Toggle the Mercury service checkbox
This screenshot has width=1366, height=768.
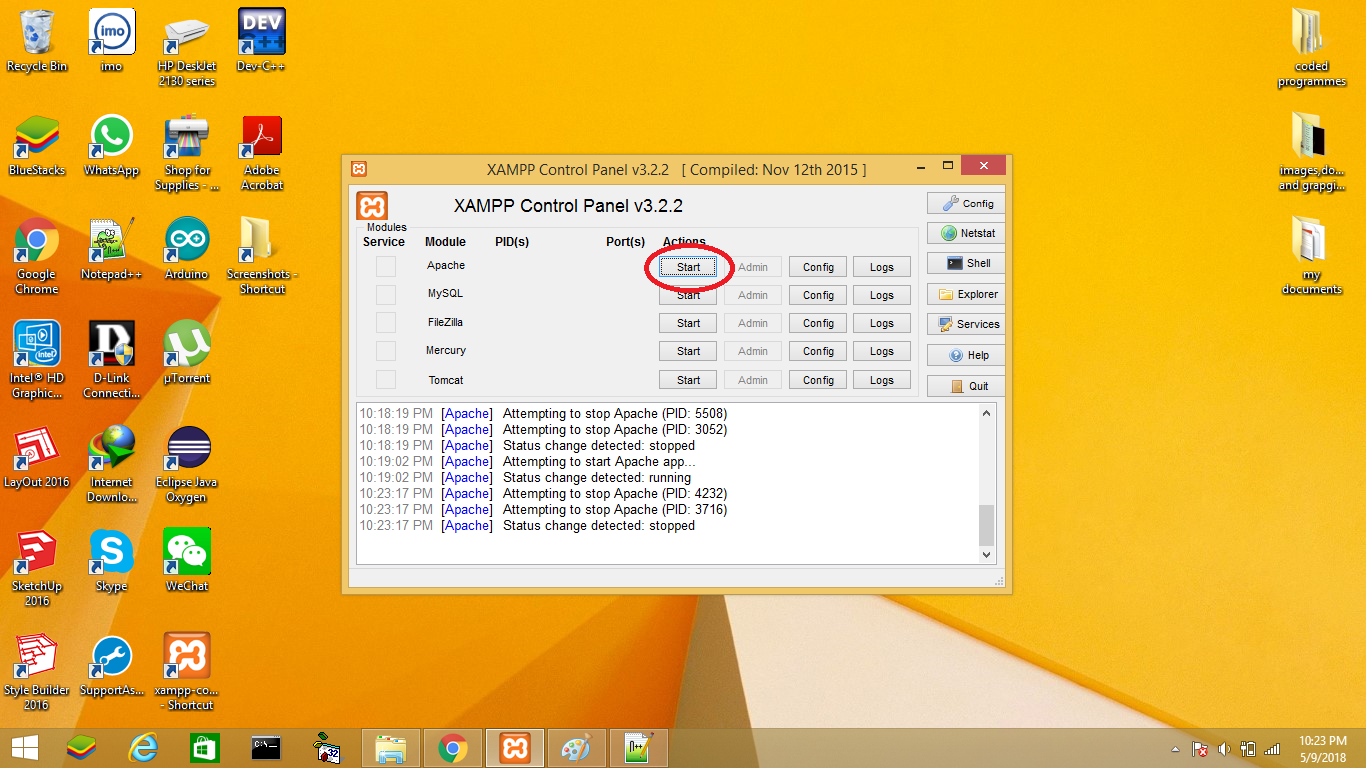pos(386,351)
